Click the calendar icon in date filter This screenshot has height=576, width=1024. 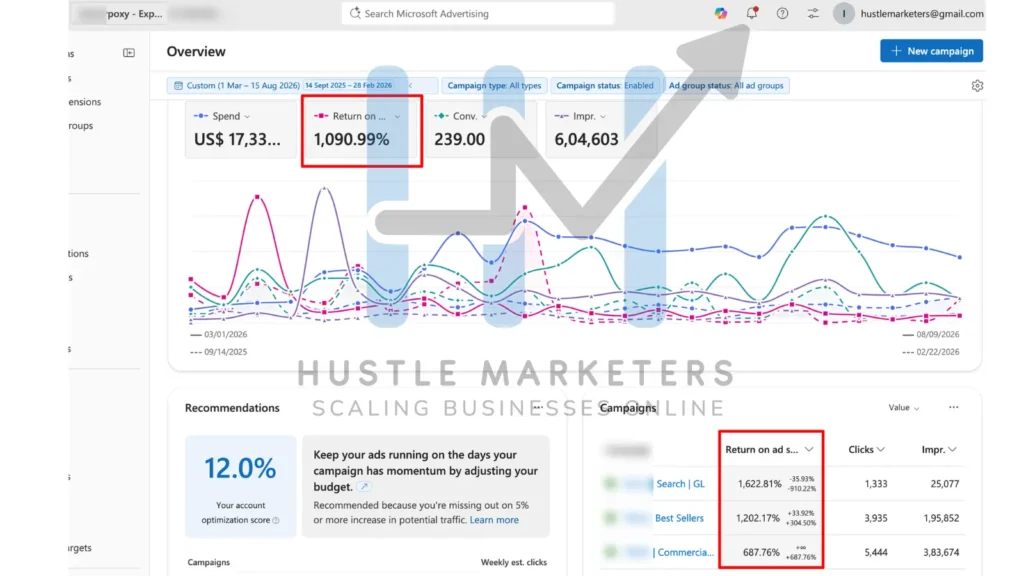[178, 86]
